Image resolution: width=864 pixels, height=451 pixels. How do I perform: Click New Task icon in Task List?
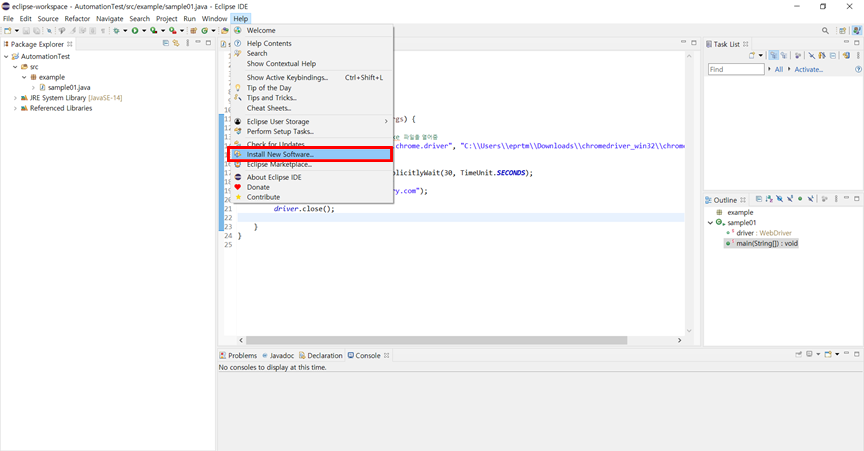(x=752, y=55)
